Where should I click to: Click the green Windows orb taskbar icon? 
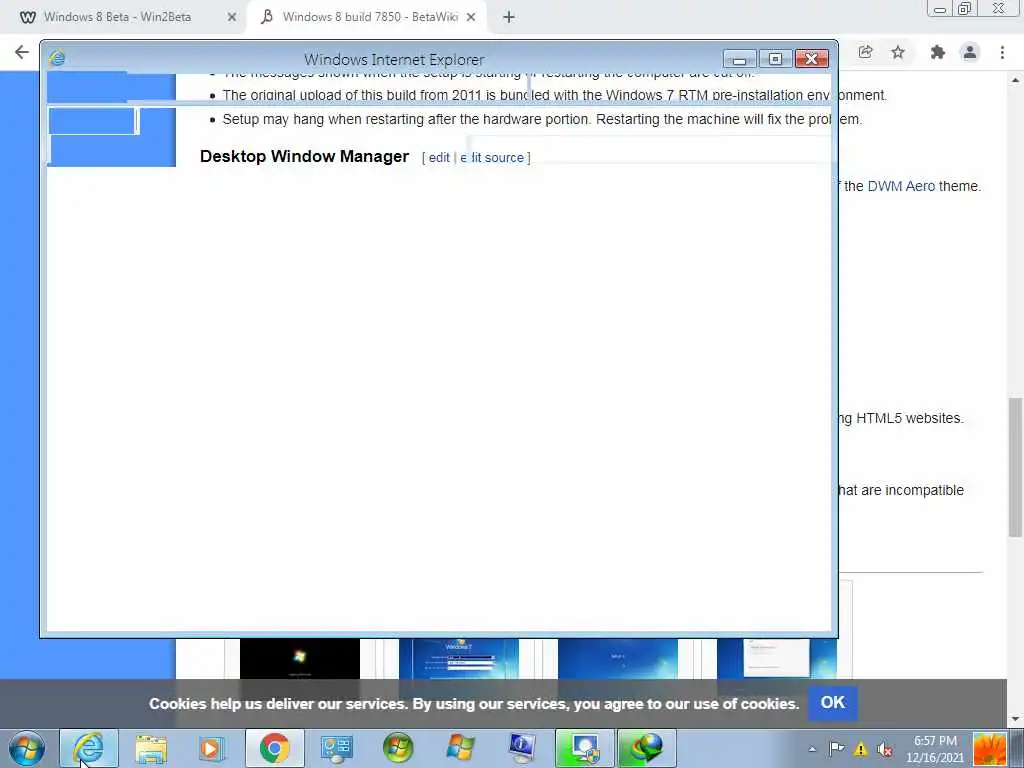tap(398, 748)
